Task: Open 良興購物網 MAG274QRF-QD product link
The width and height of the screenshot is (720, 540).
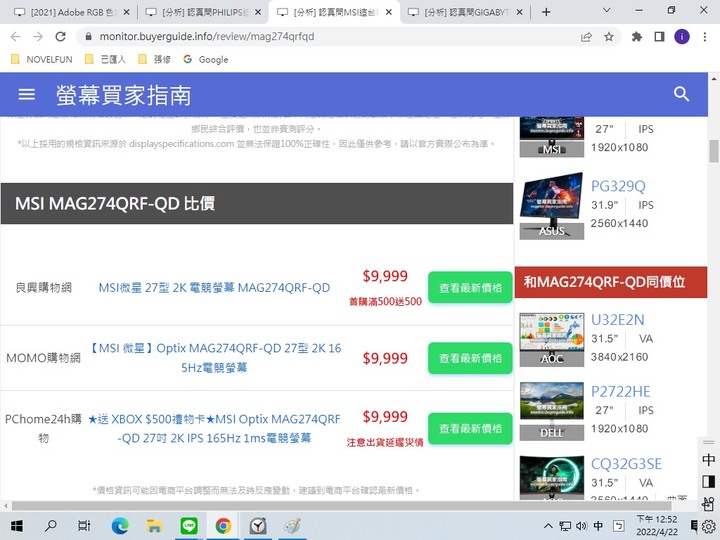Action: point(214,288)
